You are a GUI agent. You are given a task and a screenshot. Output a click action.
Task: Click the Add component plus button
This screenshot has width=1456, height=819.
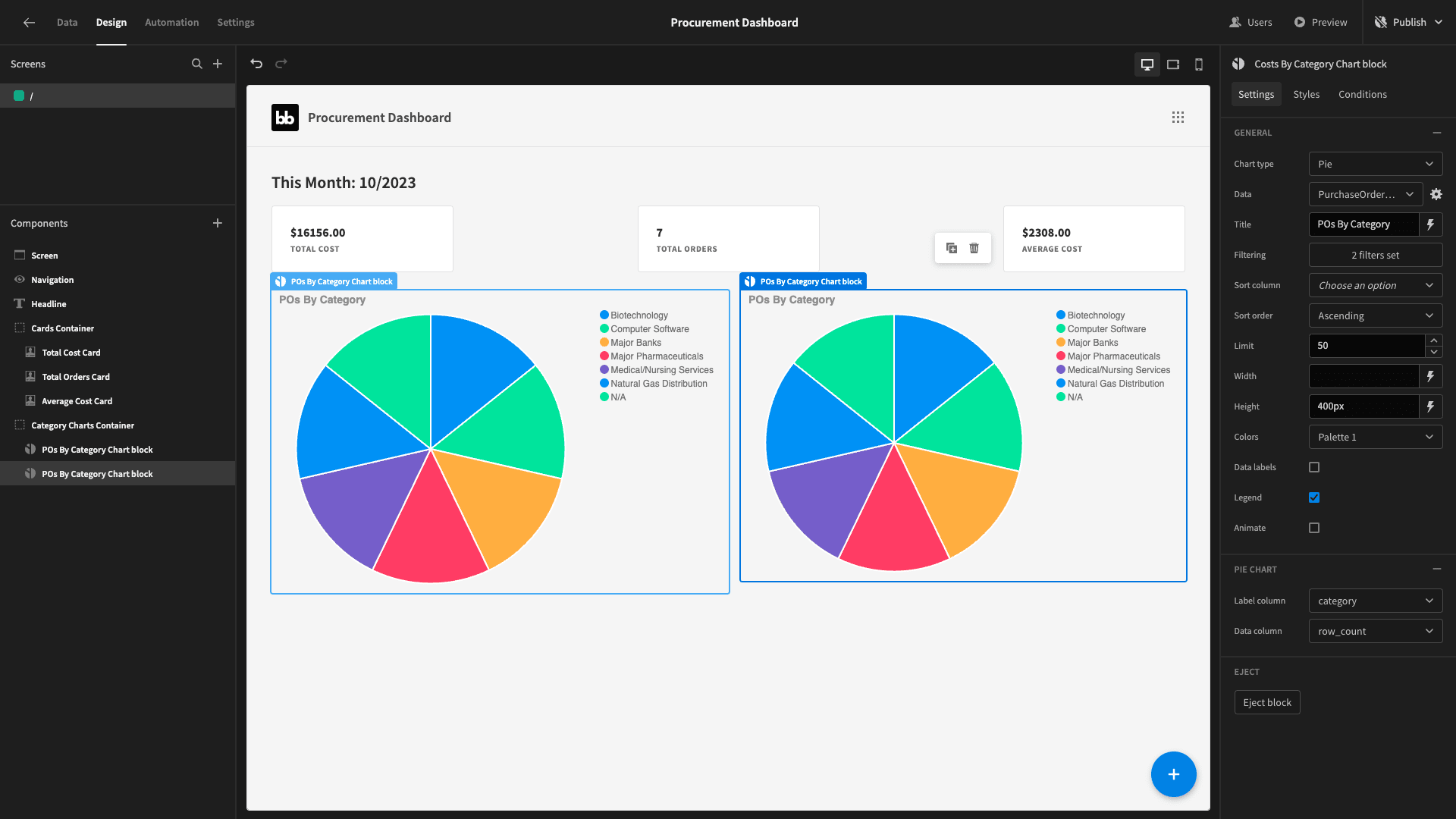(217, 222)
